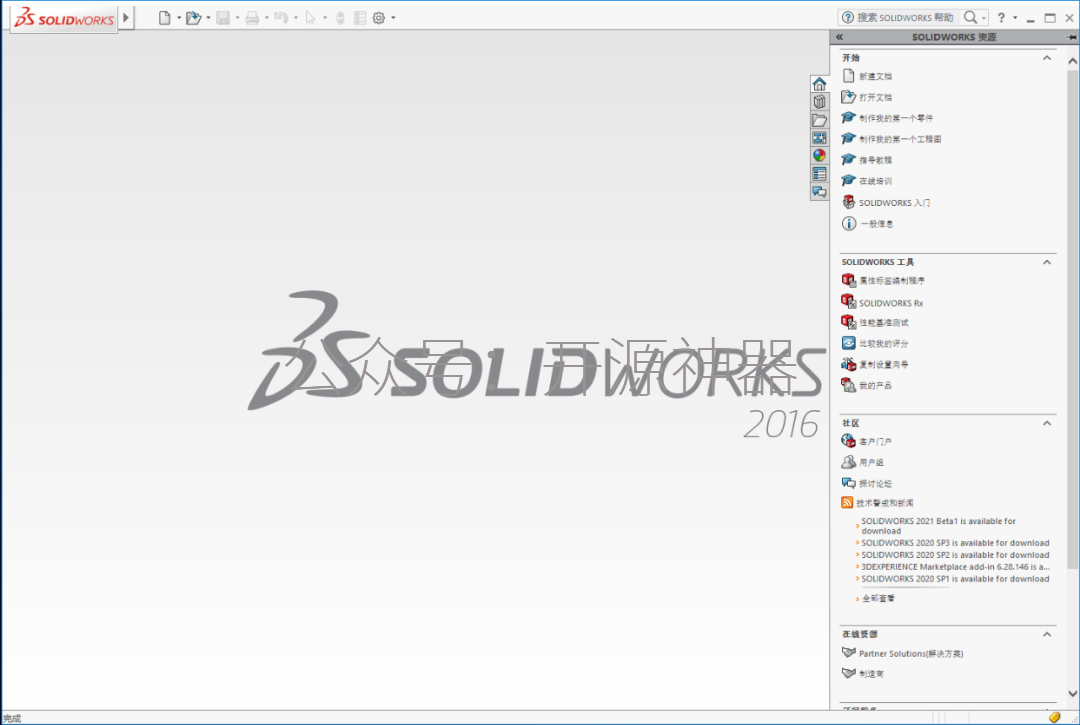This screenshot has width=1080, height=725.
Task: Click the Save toolbar icon
Action: tap(222, 18)
